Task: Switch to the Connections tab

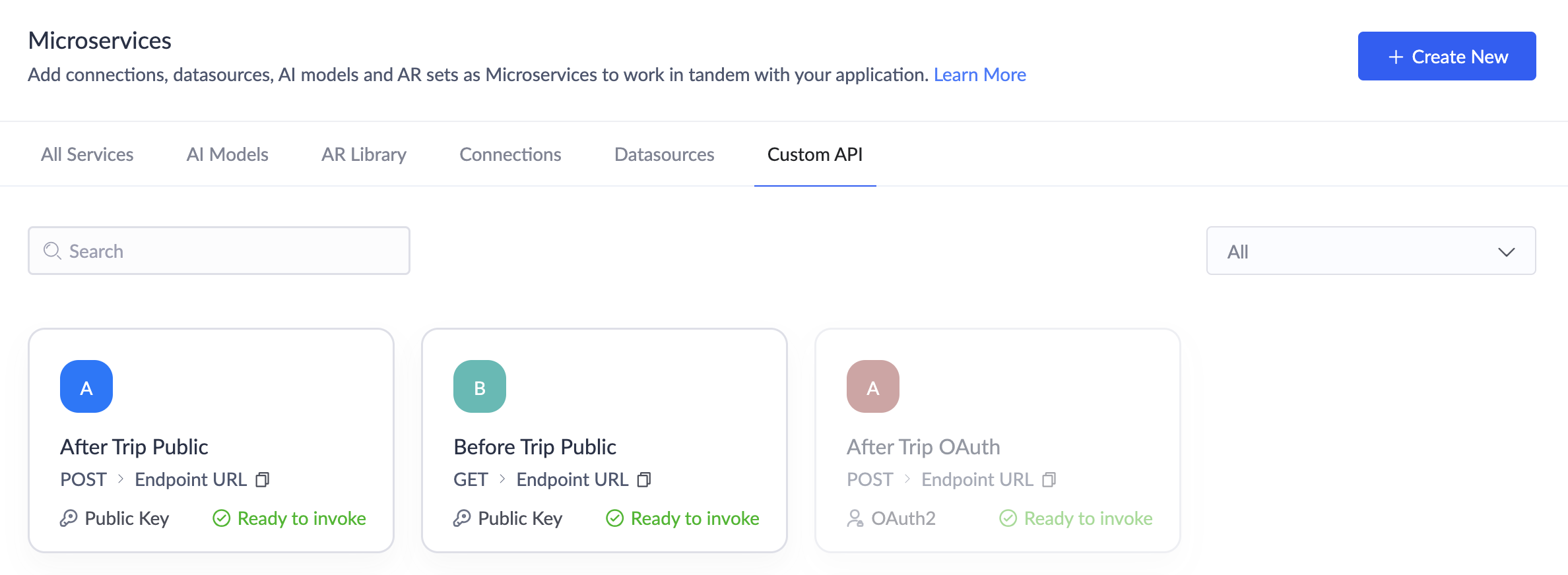Action: click(510, 154)
